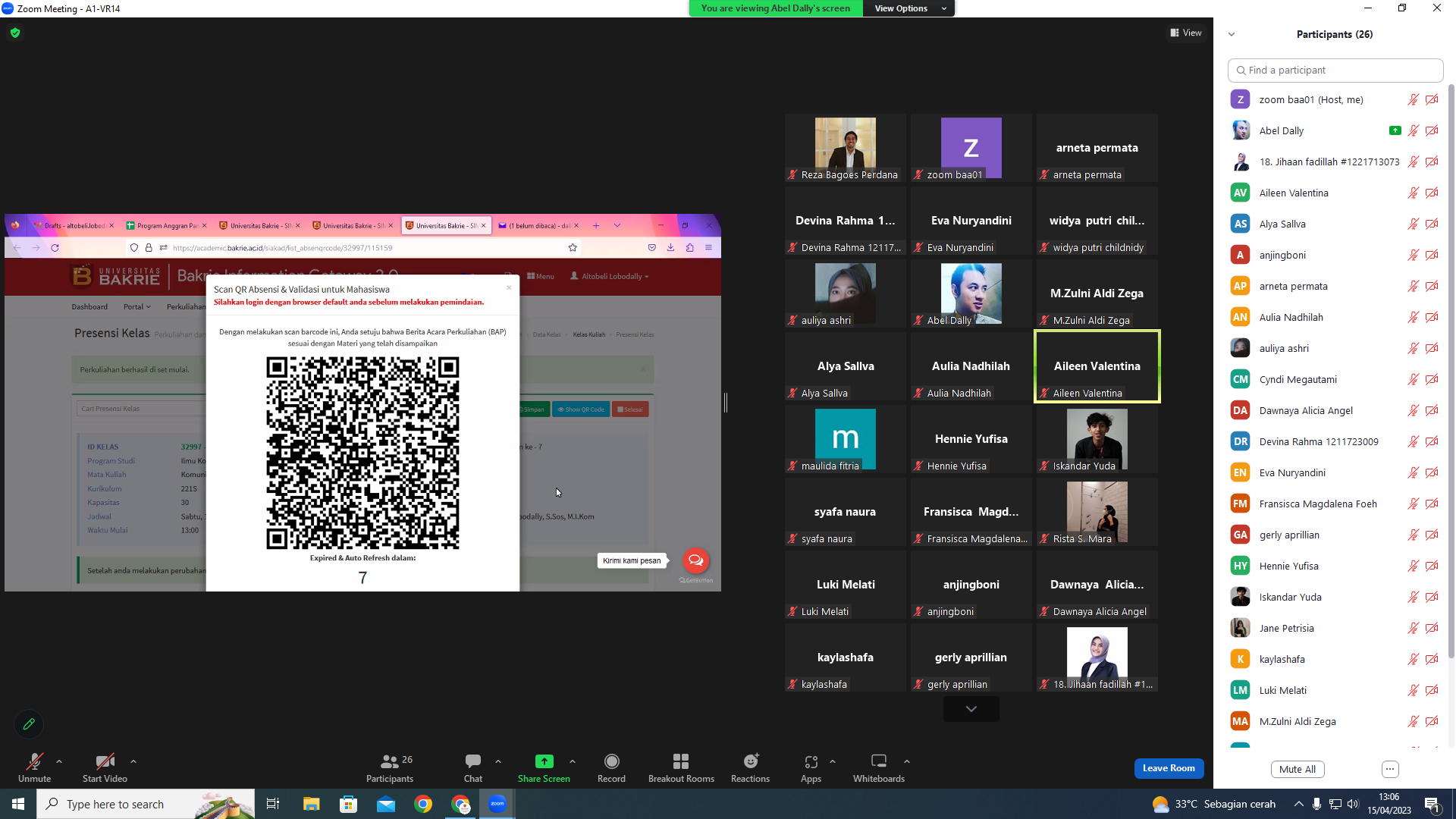Toggle microphone for Luki Melati in list
This screenshot has height=819, width=1456.
click(1414, 690)
